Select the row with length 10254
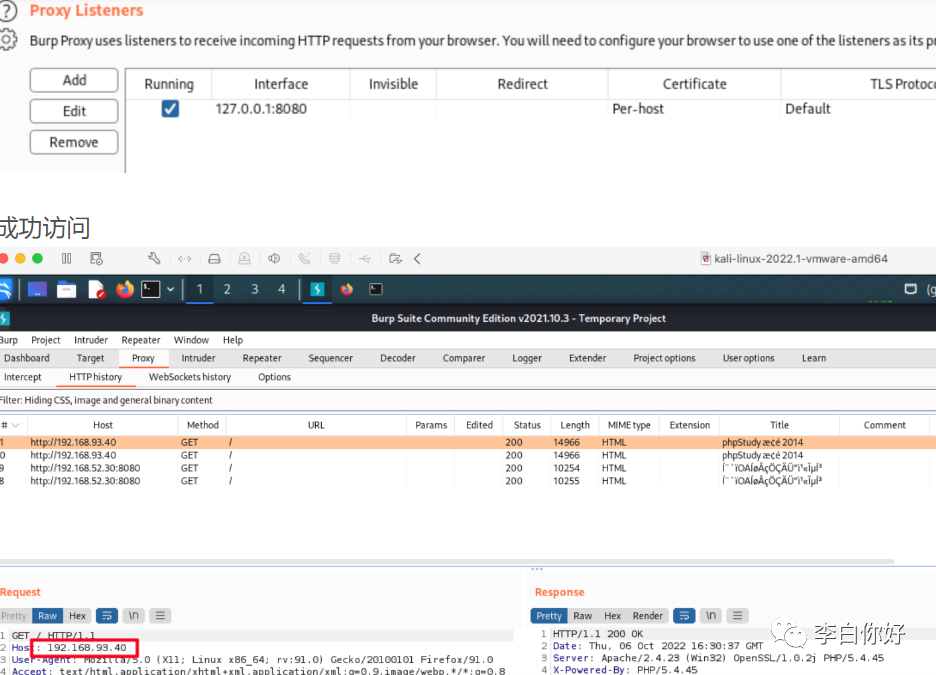Image resolution: width=936 pixels, height=675 pixels. pyautogui.click(x=468, y=468)
